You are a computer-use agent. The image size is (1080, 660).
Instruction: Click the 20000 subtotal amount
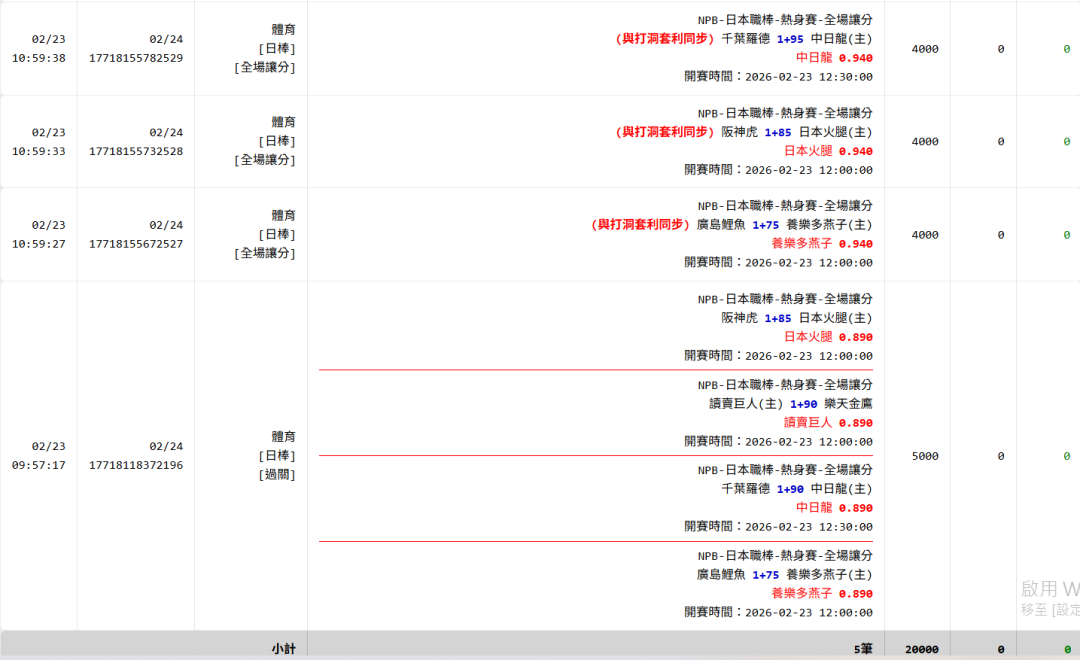(921, 649)
